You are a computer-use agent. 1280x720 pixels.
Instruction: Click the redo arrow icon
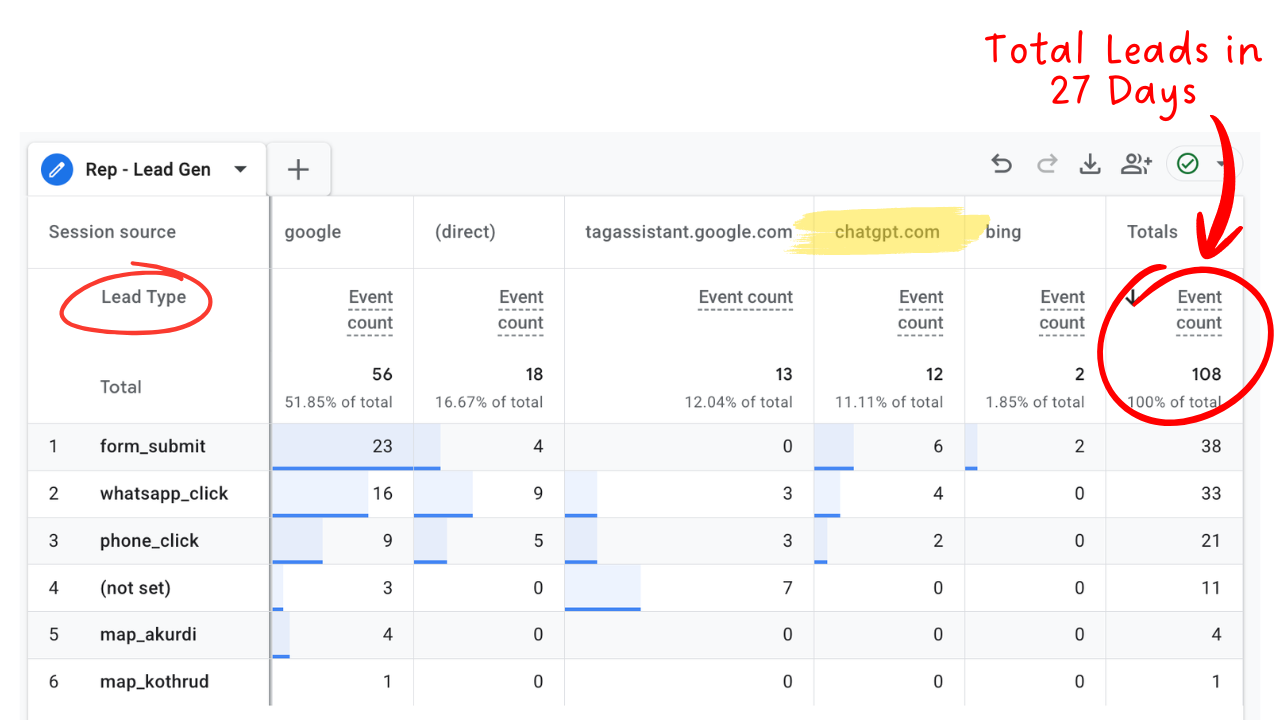point(1047,164)
